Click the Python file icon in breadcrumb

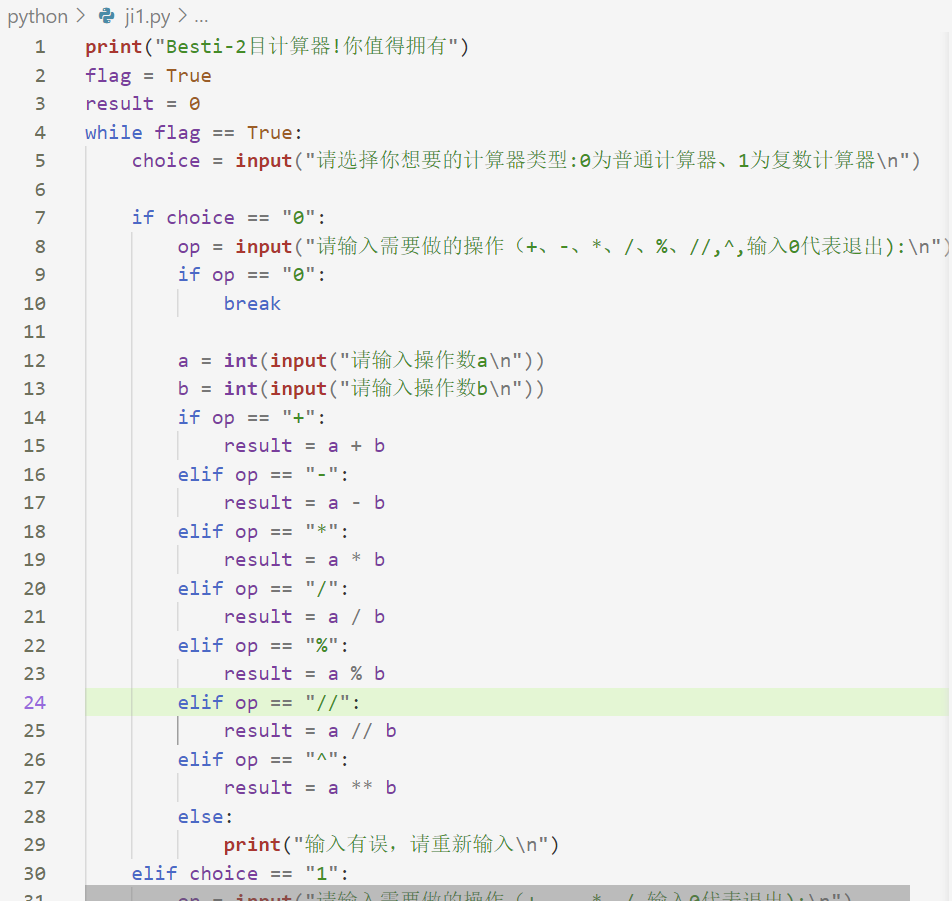click(107, 16)
